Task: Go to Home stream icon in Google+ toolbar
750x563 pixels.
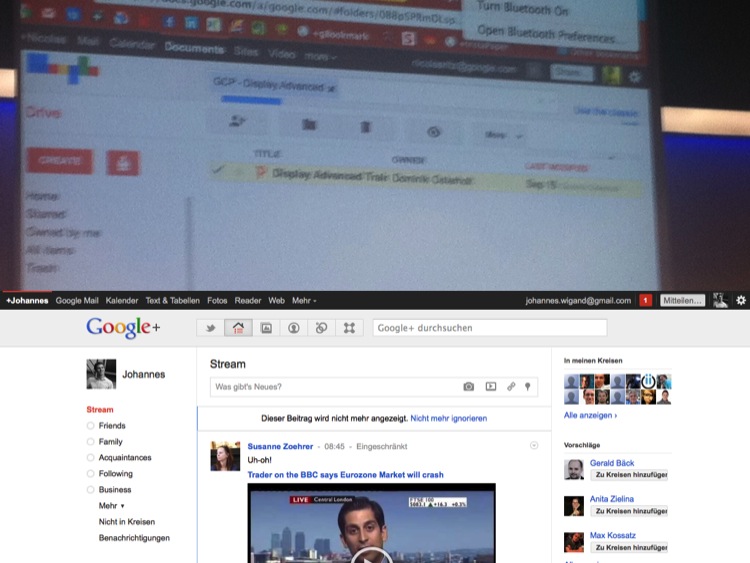Action: (238, 328)
